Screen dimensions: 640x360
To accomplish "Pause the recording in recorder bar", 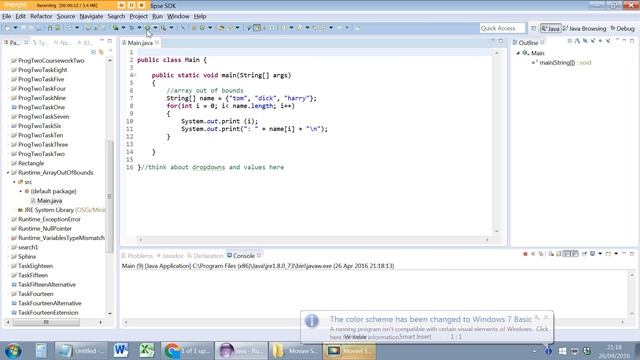I will pos(131,5).
